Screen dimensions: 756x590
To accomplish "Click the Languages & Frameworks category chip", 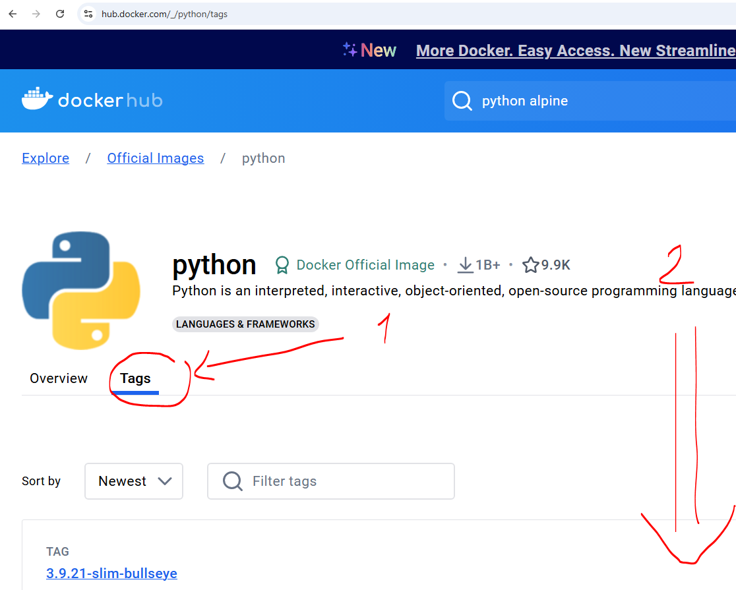I will pyautogui.click(x=245, y=324).
